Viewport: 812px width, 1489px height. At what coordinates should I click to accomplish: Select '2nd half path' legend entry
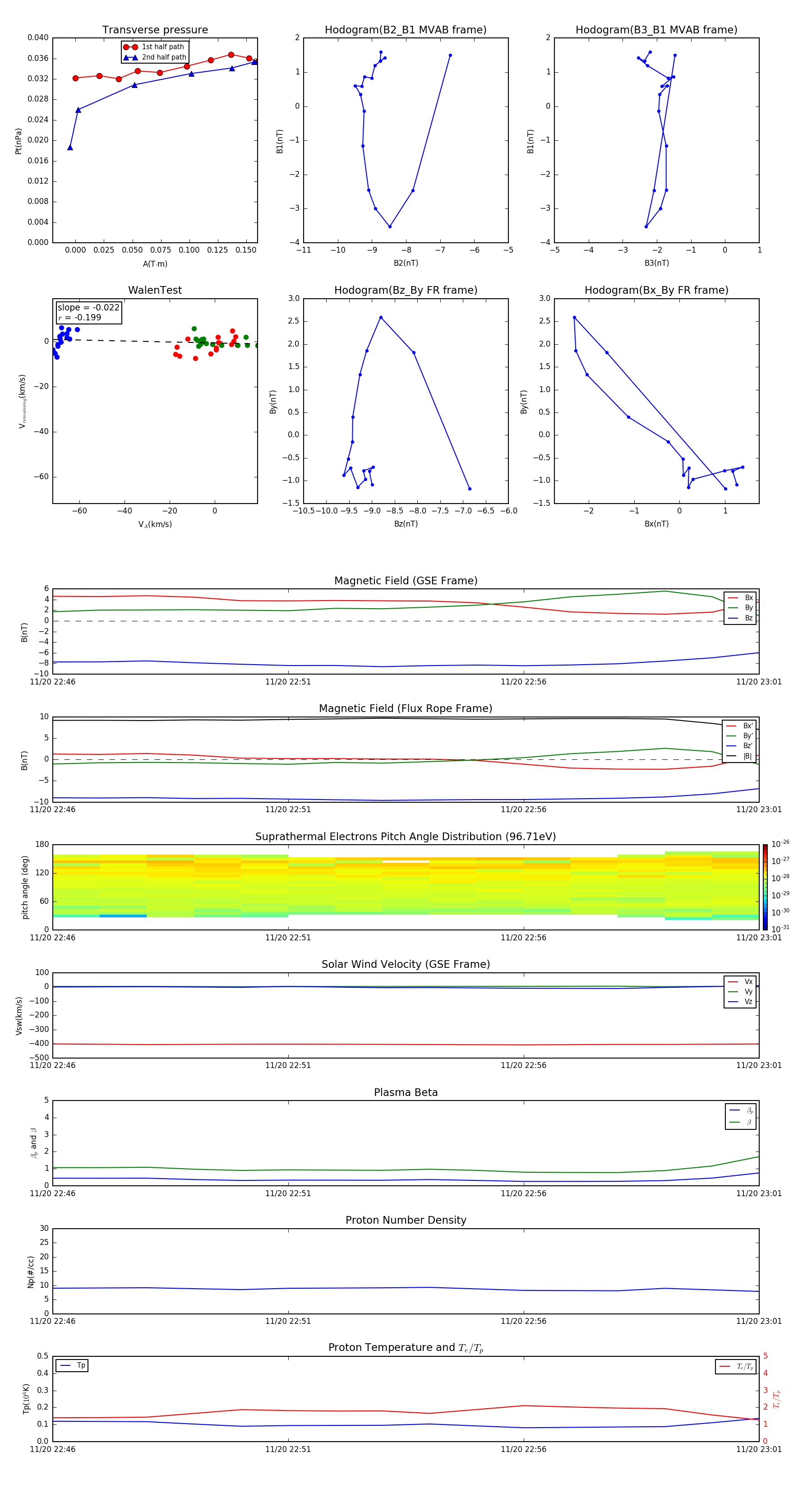tap(155, 57)
